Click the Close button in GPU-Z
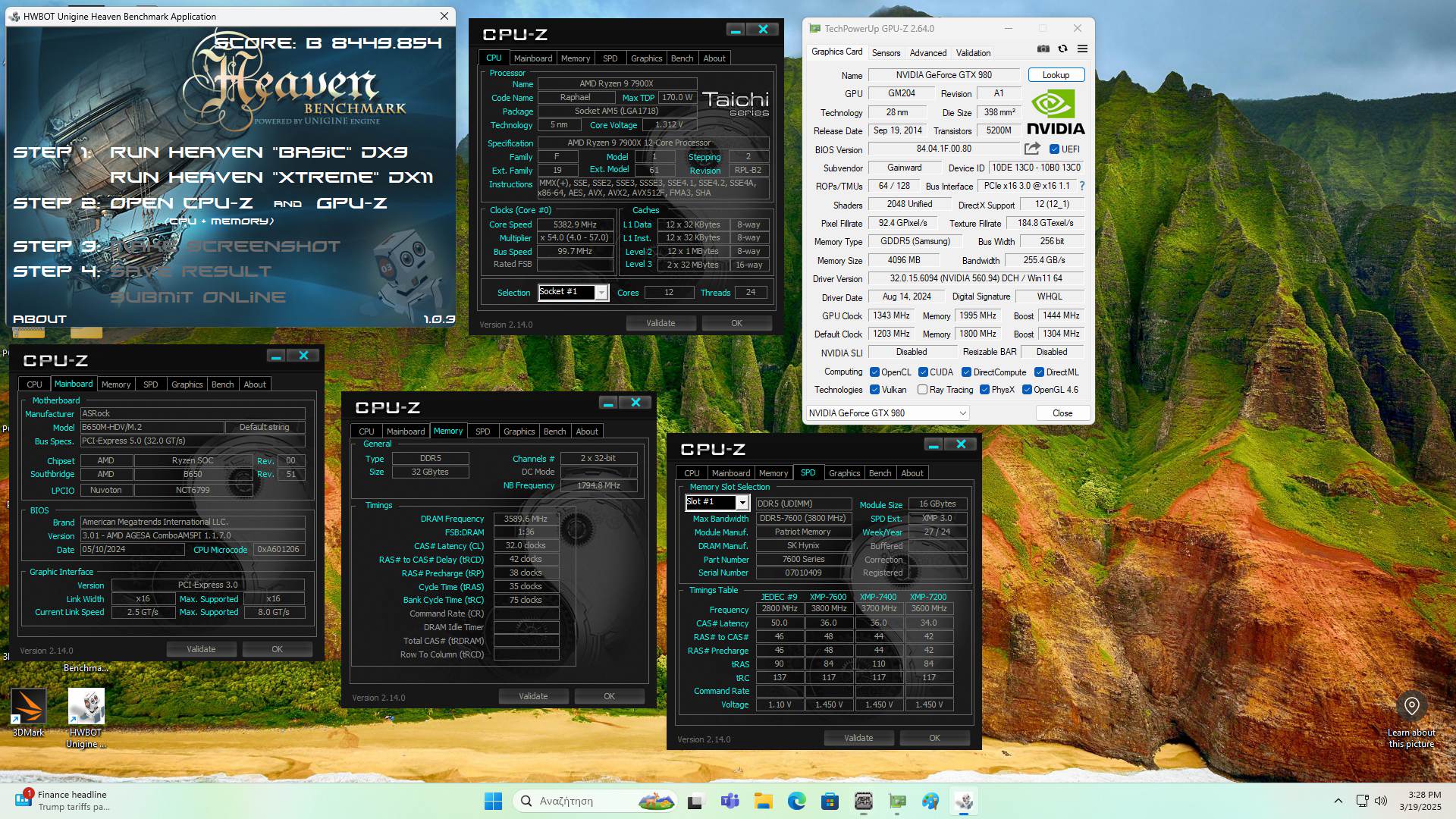This screenshot has width=1456, height=819. (x=1062, y=413)
